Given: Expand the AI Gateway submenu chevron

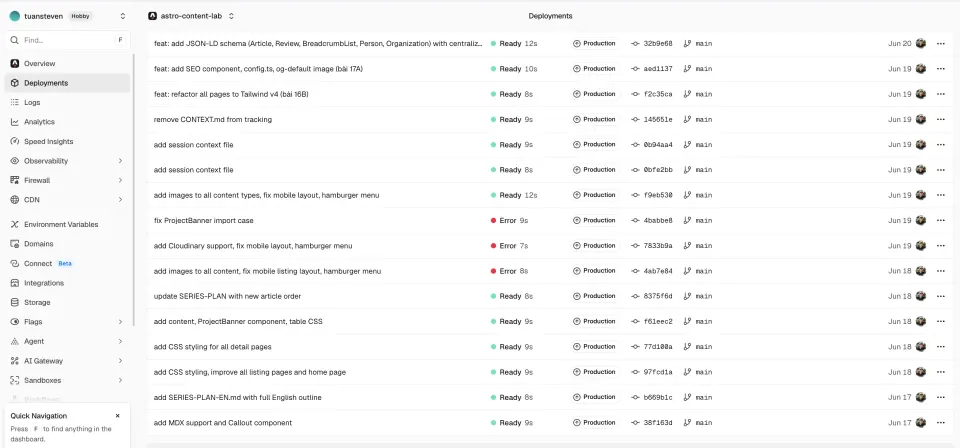Looking at the screenshot, I should [120, 361].
